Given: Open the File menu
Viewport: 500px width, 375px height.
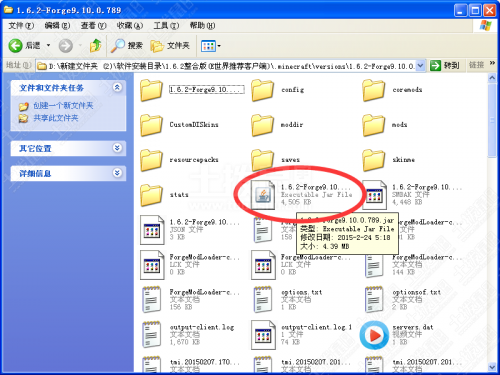Looking at the screenshot, I should (x=21, y=25).
